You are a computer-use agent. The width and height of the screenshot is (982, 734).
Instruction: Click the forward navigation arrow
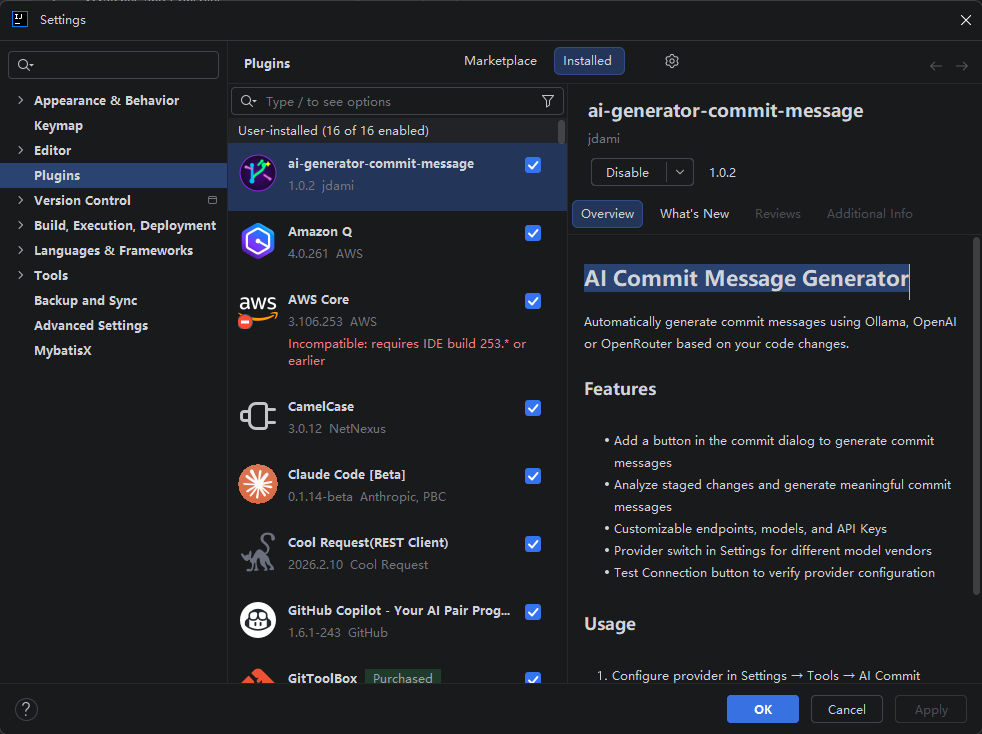962,66
